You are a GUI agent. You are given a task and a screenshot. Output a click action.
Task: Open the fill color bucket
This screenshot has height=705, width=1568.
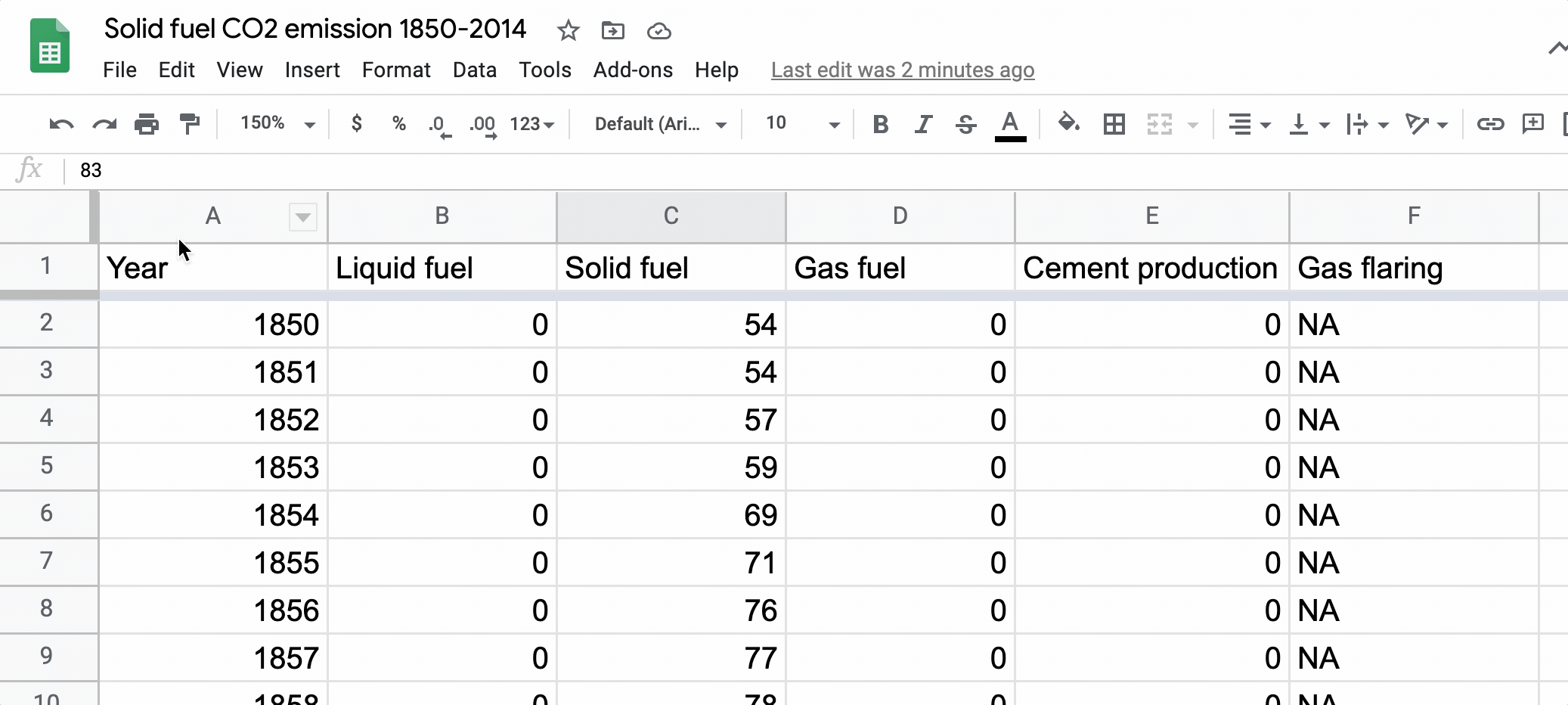tap(1068, 123)
